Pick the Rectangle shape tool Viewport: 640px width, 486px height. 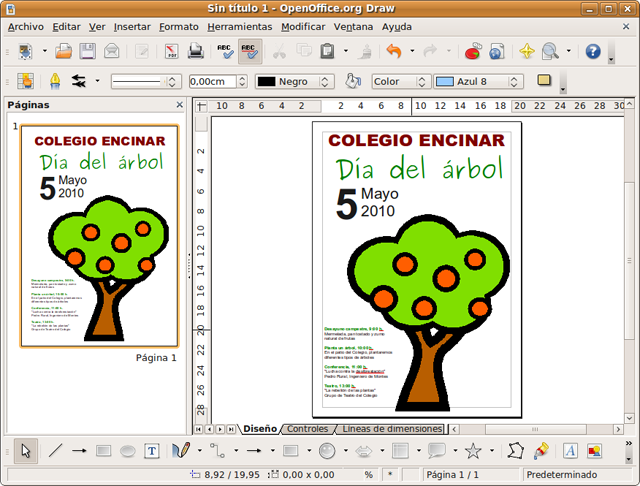click(103, 451)
